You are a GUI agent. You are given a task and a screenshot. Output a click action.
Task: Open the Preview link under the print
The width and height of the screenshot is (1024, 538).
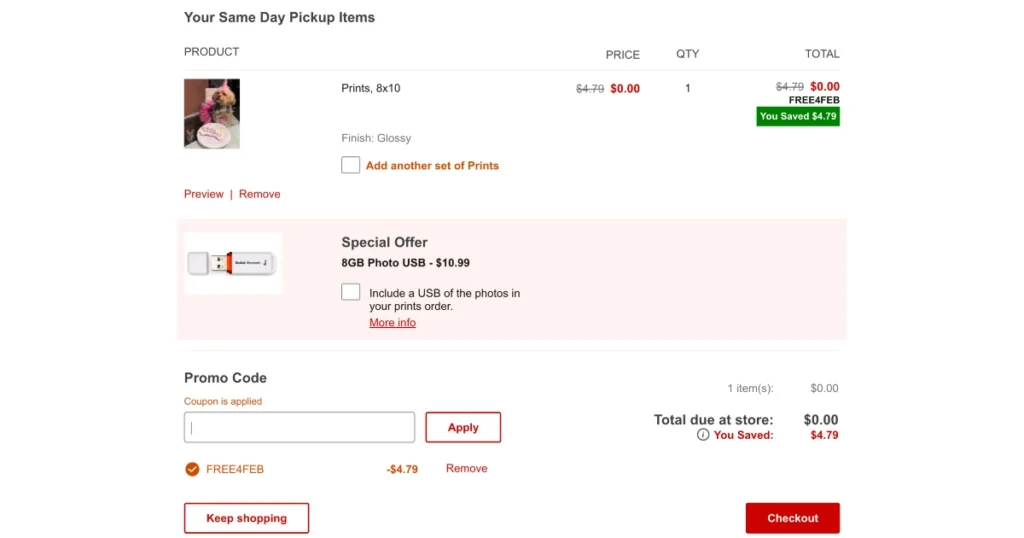click(x=204, y=194)
